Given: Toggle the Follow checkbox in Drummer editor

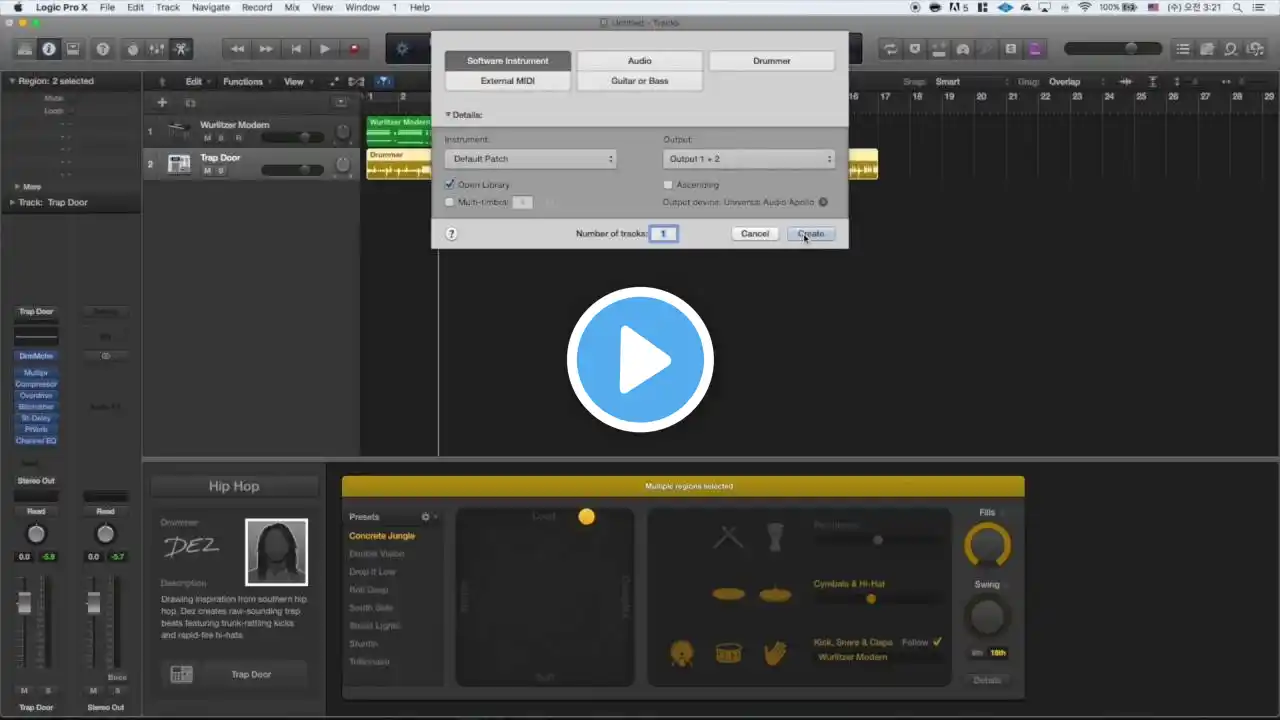Looking at the screenshot, I should click(937, 642).
